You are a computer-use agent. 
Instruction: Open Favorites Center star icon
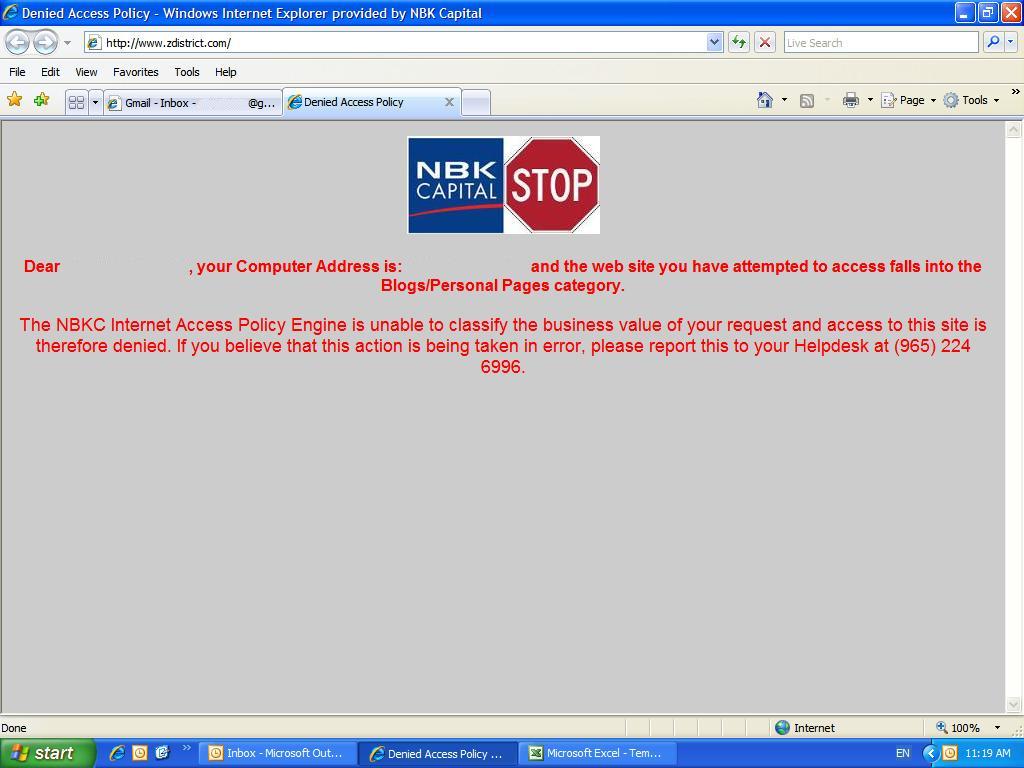click(15, 100)
